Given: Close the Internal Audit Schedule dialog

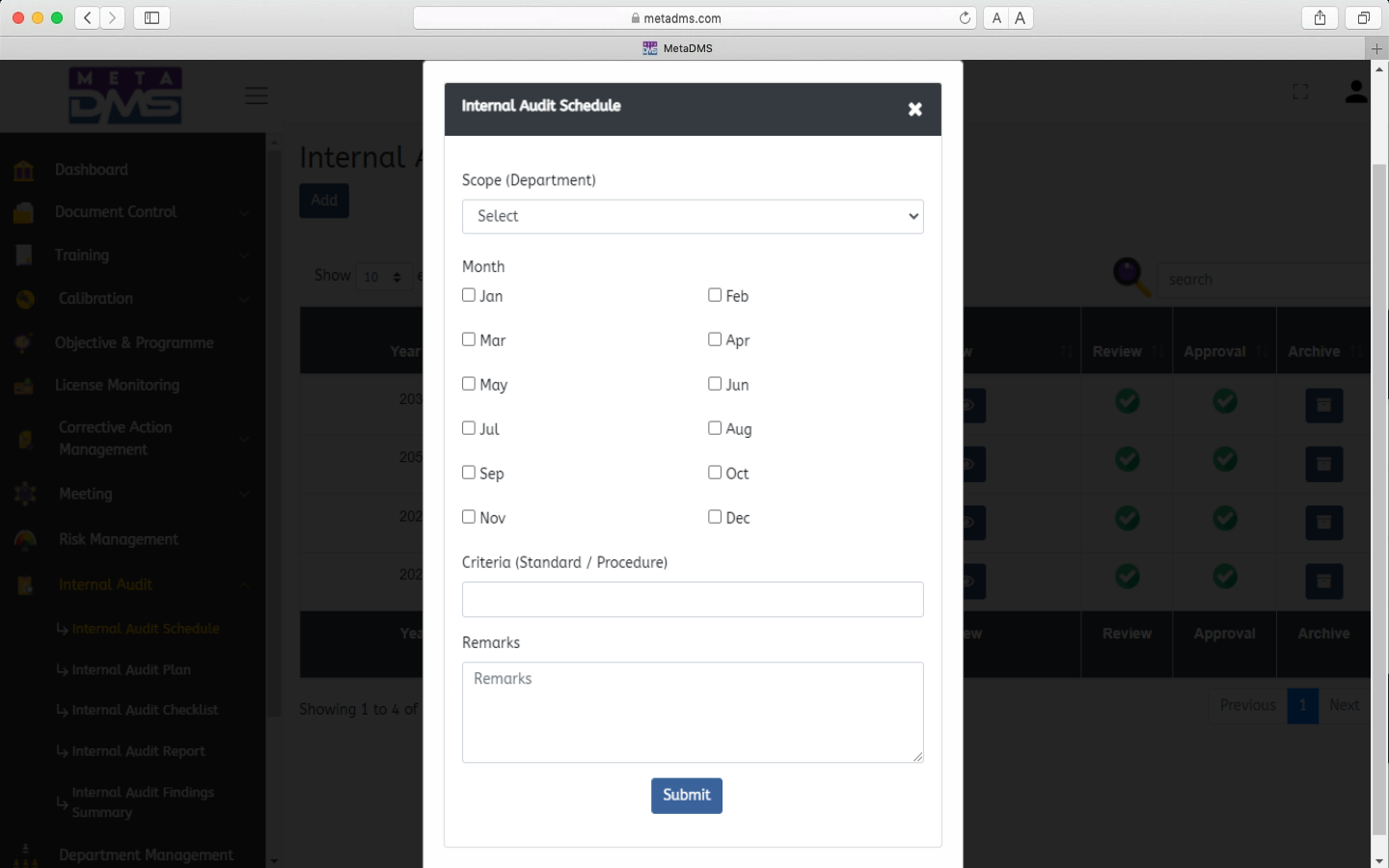Looking at the screenshot, I should [x=914, y=110].
